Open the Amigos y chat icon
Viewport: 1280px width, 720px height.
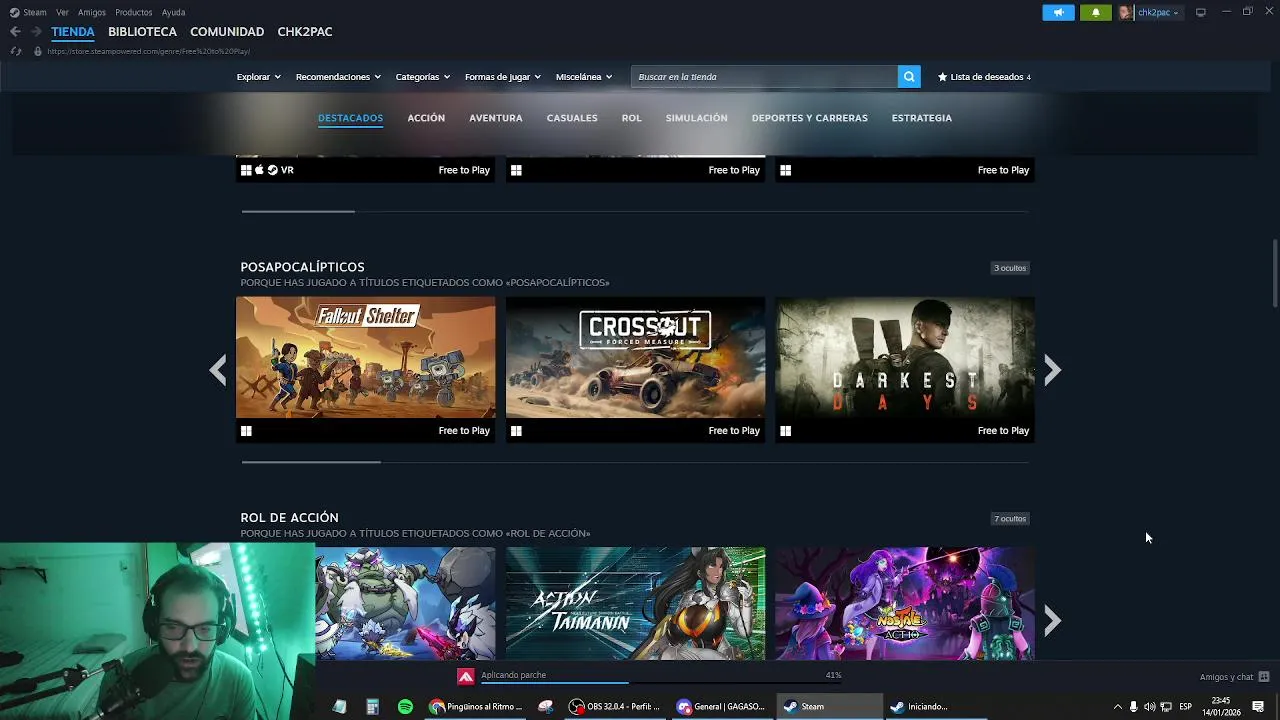click(1264, 677)
